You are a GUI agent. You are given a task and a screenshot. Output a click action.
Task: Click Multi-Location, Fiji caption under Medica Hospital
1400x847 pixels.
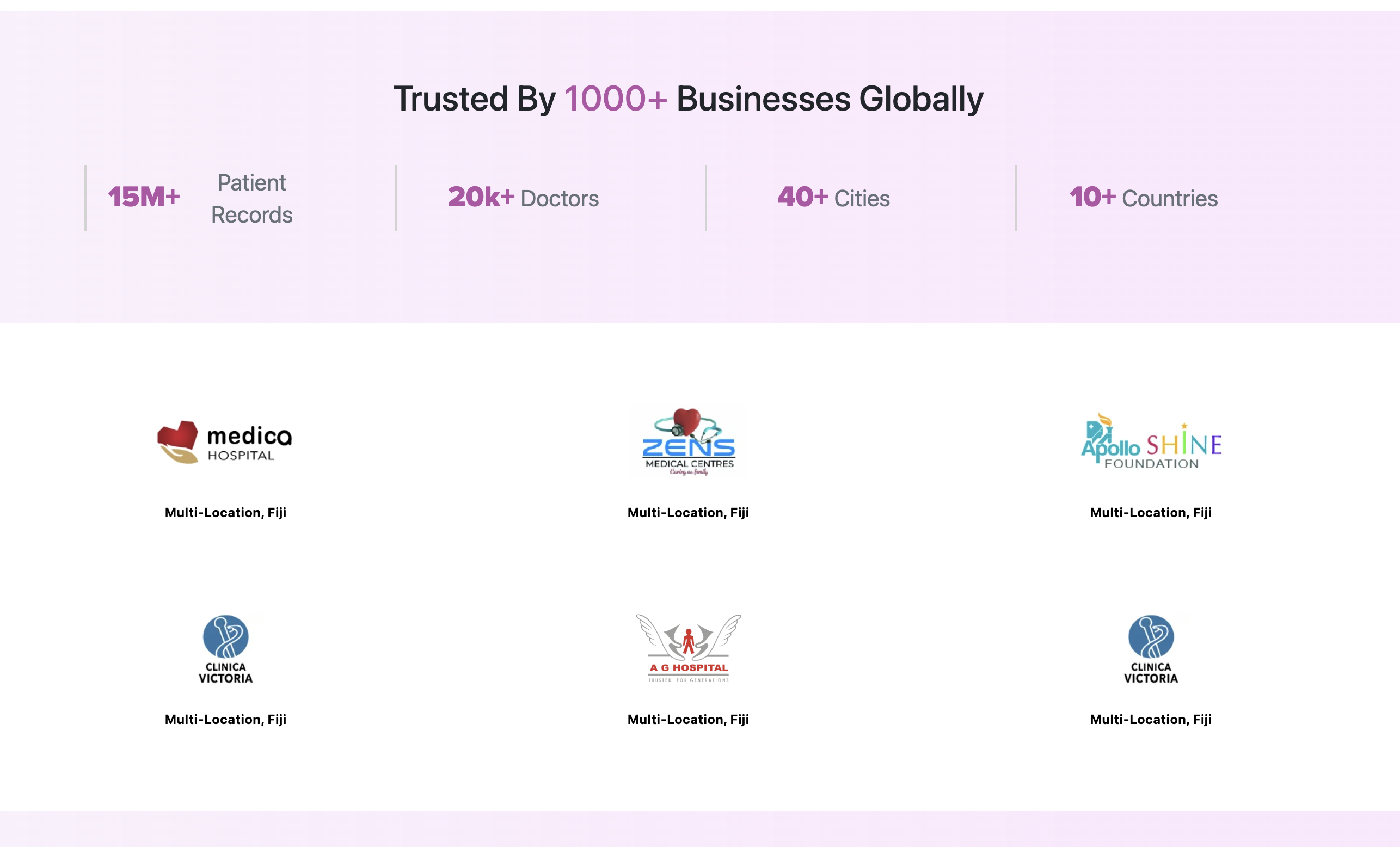click(x=225, y=512)
